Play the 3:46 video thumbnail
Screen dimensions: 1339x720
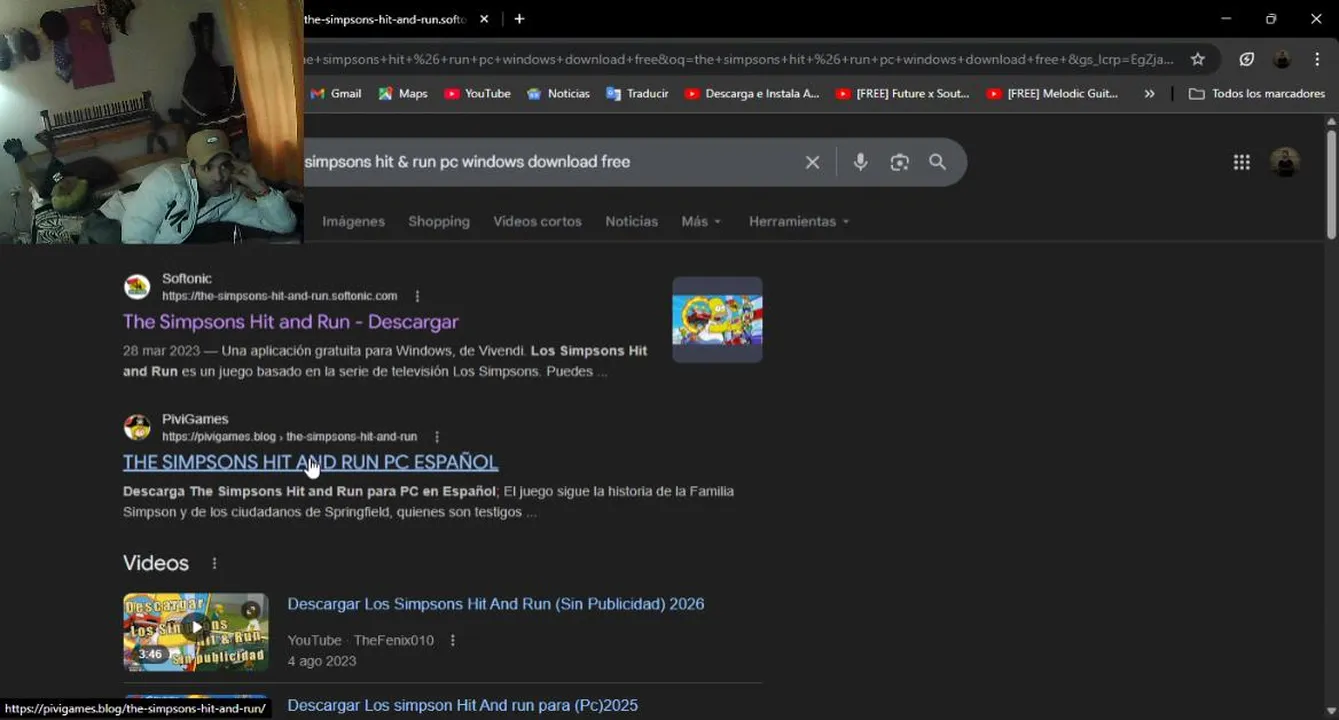click(x=196, y=632)
